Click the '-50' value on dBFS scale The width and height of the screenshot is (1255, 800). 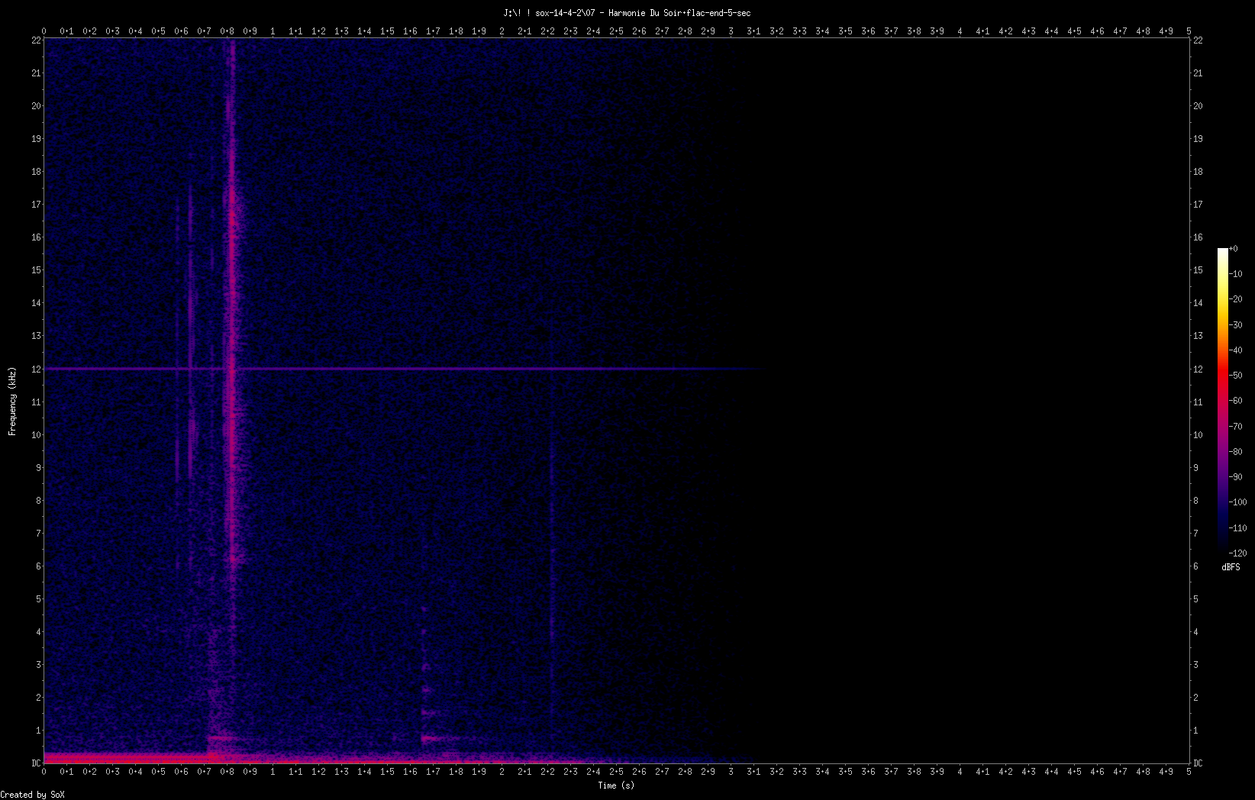click(x=1236, y=375)
